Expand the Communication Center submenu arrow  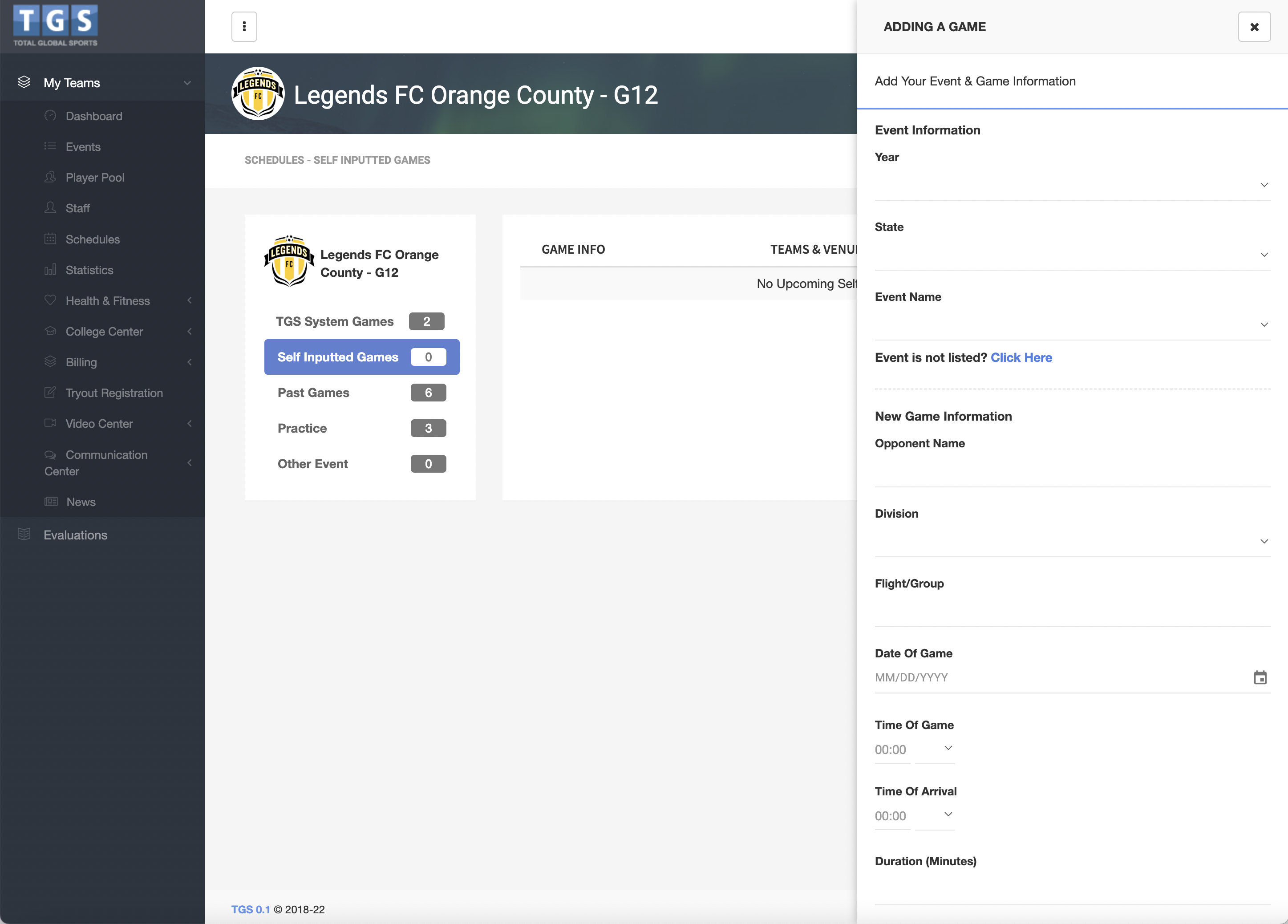[x=190, y=463]
